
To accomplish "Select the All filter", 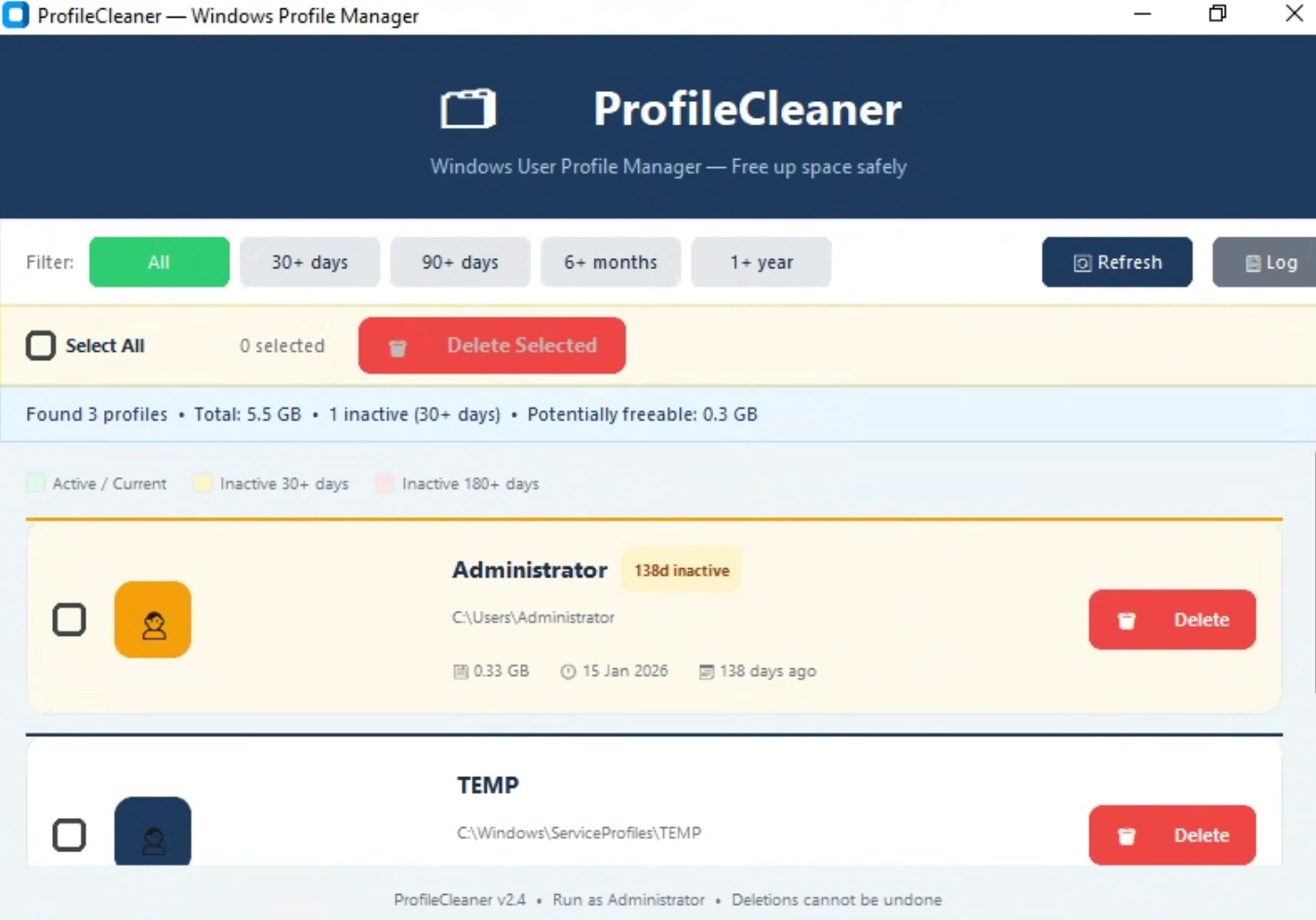I will [x=160, y=262].
